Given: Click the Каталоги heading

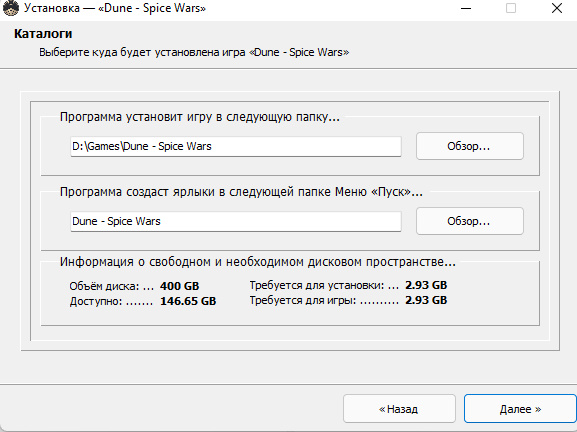Looking at the screenshot, I should [43, 34].
